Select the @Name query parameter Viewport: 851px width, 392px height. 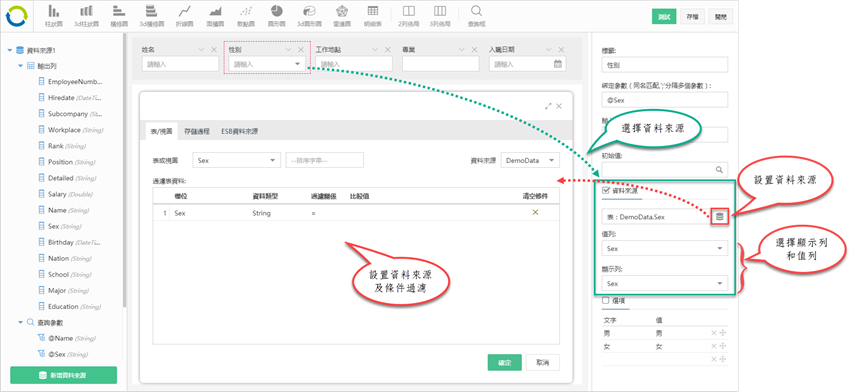(66, 338)
